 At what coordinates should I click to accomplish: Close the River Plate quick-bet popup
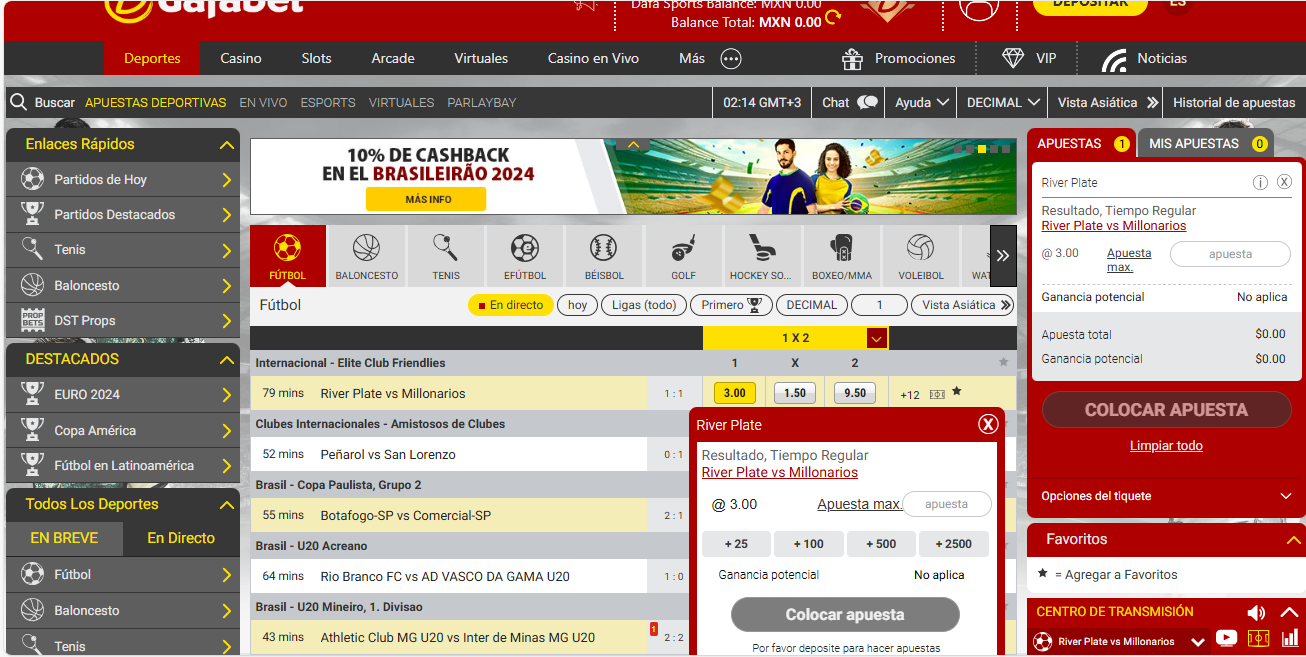[988, 424]
